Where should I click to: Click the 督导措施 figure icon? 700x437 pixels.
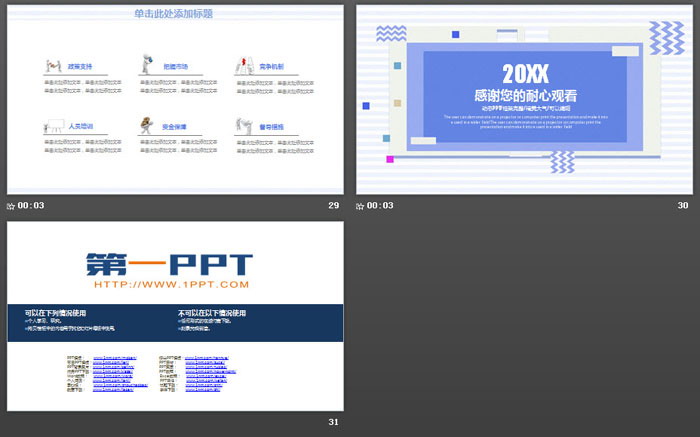pos(244,126)
